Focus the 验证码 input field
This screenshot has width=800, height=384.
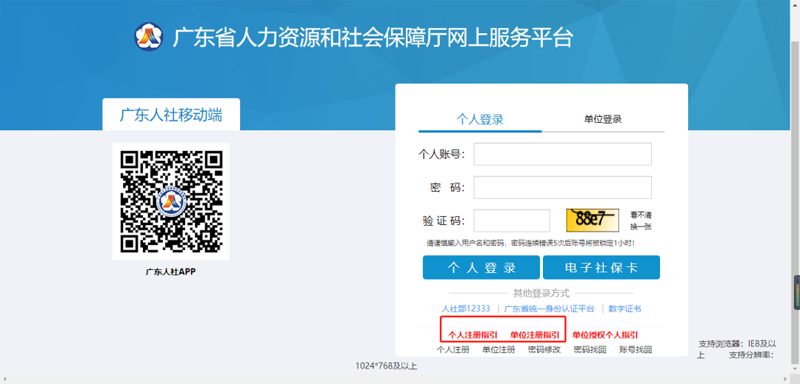click(512, 220)
